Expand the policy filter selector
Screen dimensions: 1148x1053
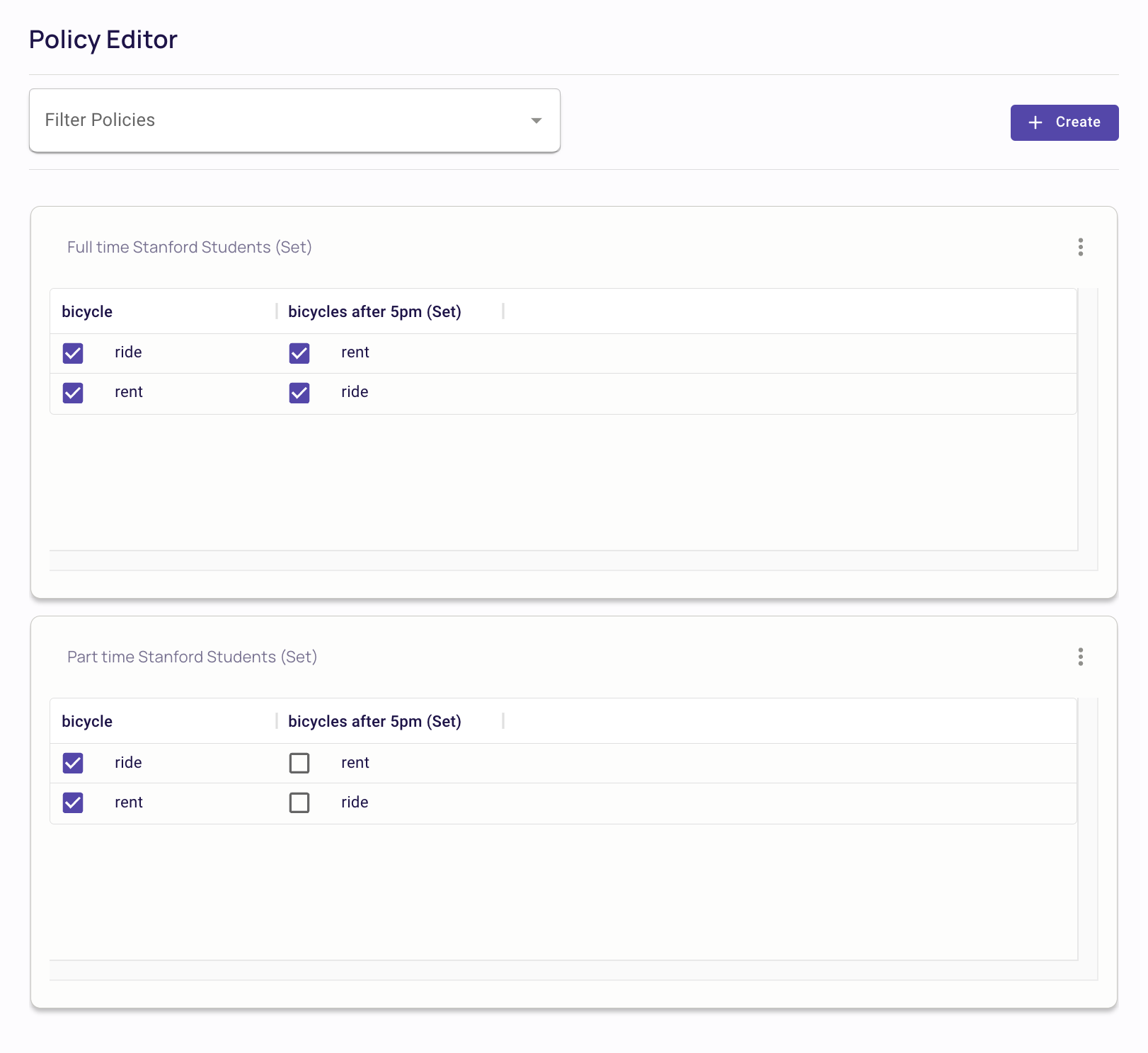(294, 120)
